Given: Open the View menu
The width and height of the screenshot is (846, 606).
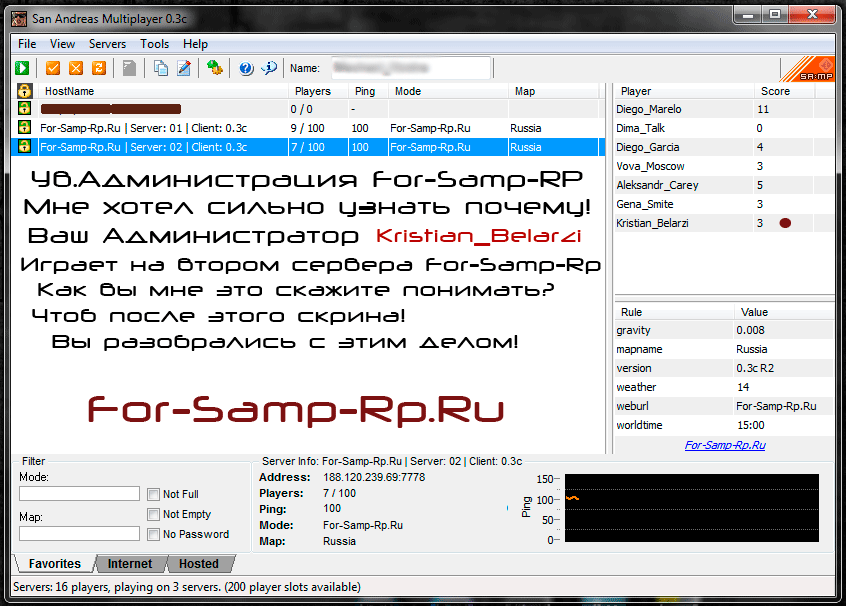Looking at the screenshot, I should 63,44.
